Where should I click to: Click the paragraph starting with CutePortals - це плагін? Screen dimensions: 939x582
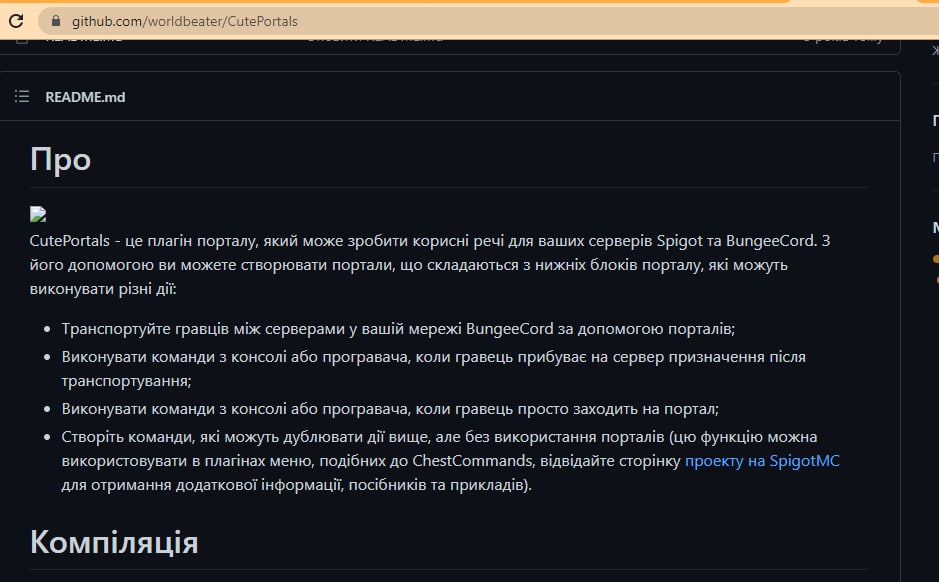click(x=430, y=265)
